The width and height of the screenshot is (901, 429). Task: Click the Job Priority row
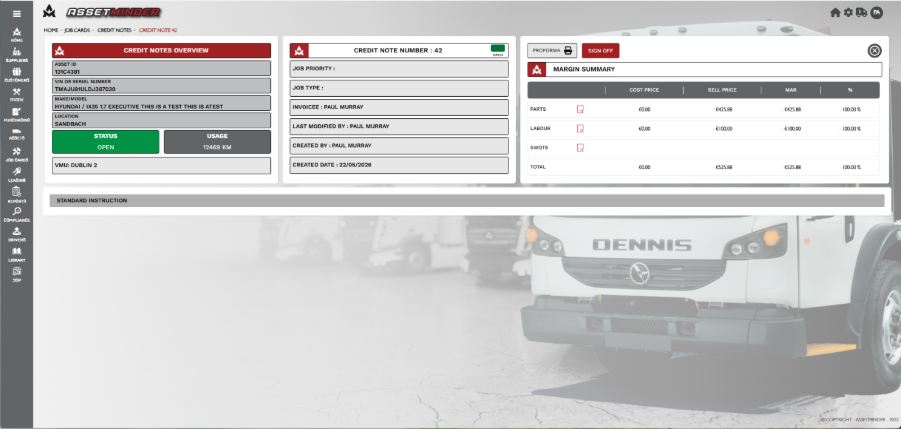click(399, 69)
